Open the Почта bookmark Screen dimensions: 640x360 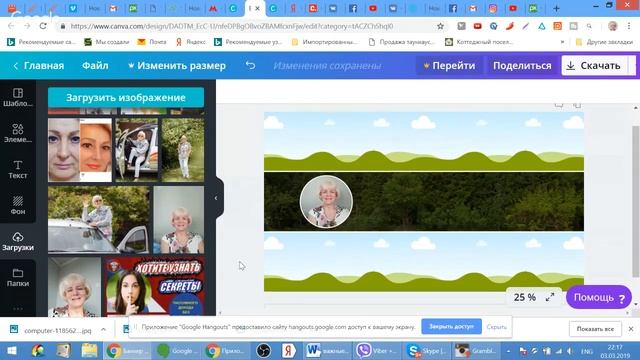click(x=152, y=42)
